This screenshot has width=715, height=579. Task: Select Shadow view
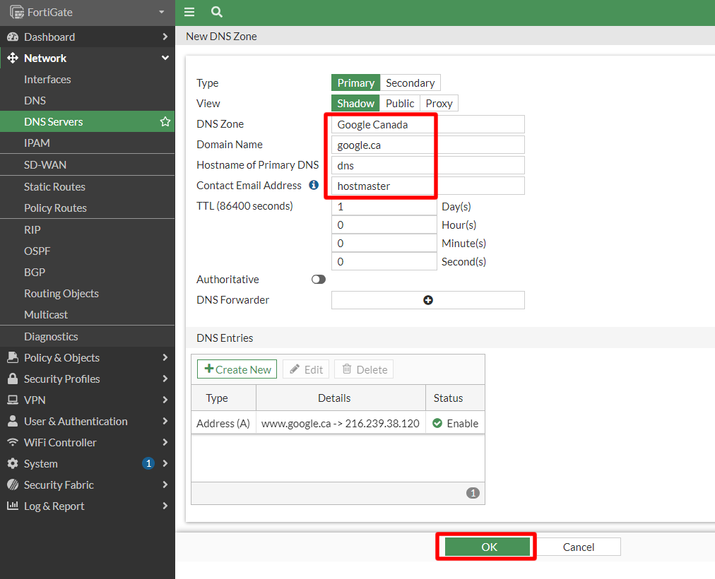pyautogui.click(x=356, y=103)
